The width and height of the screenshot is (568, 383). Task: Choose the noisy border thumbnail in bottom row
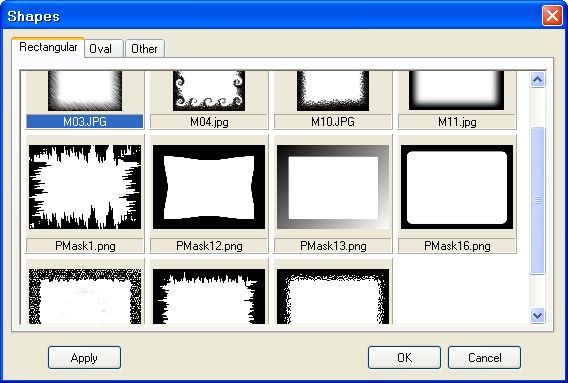click(x=85, y=296)
